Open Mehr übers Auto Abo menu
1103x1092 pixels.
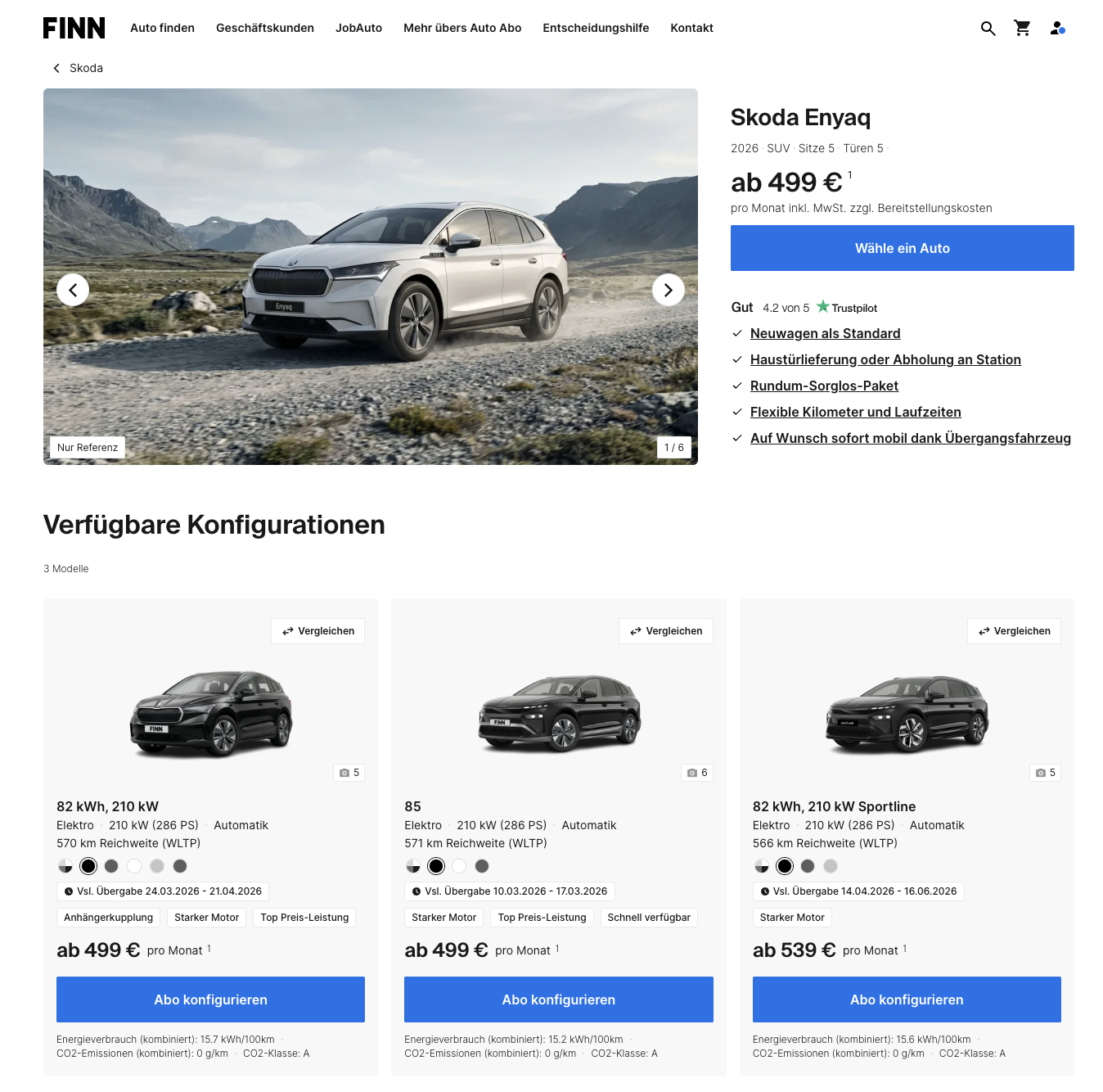point(462,28)
